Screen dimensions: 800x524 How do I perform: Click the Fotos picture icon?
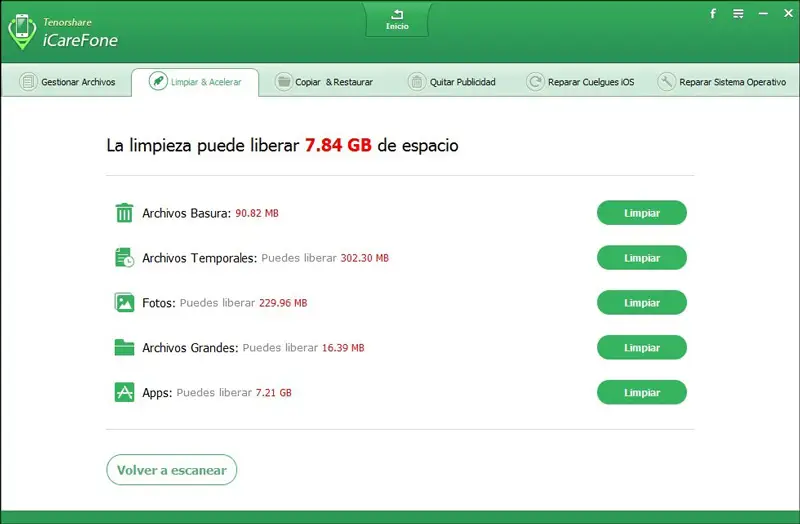(124, 303)
